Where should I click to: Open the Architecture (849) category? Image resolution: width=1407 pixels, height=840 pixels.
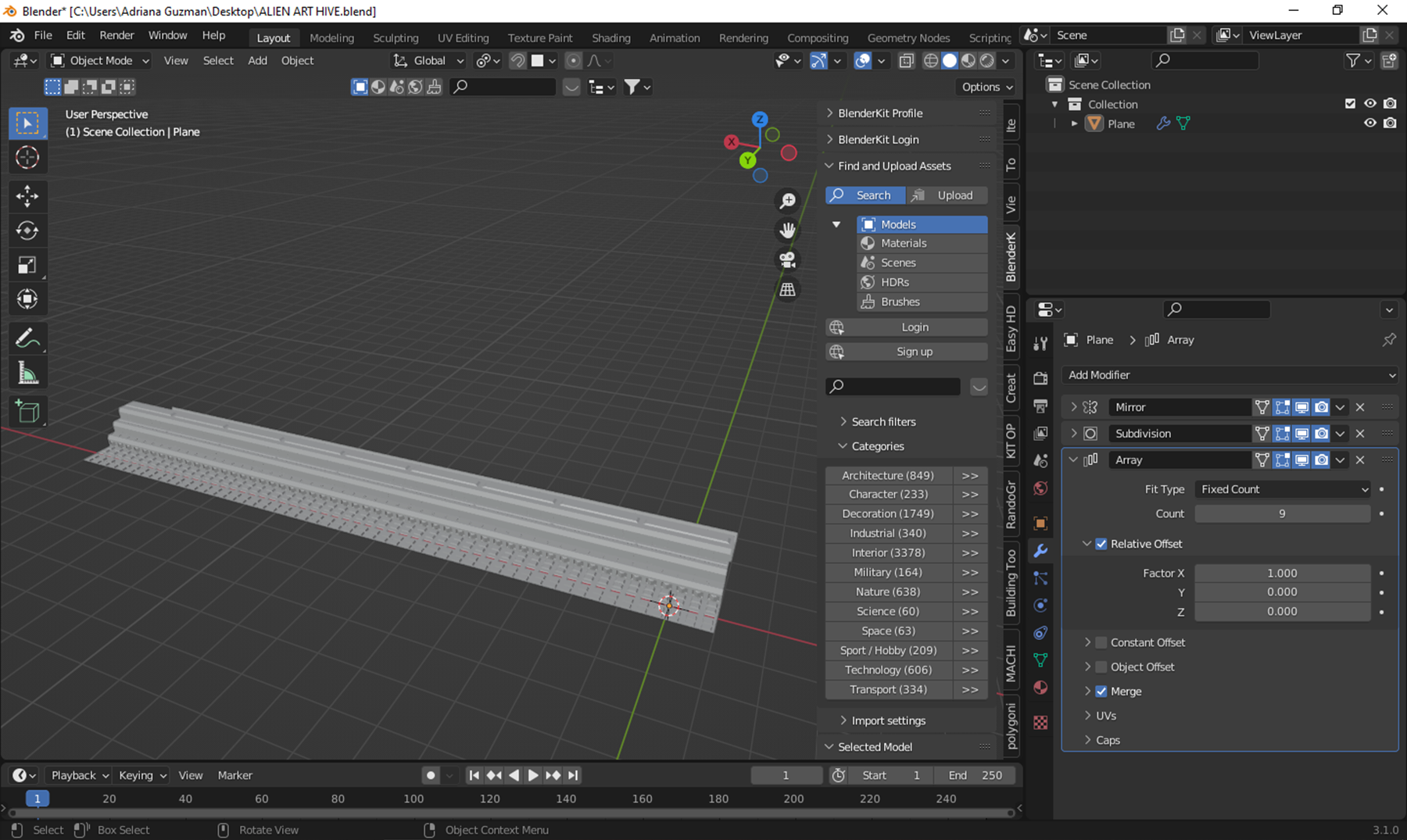(x=888, y=475)
